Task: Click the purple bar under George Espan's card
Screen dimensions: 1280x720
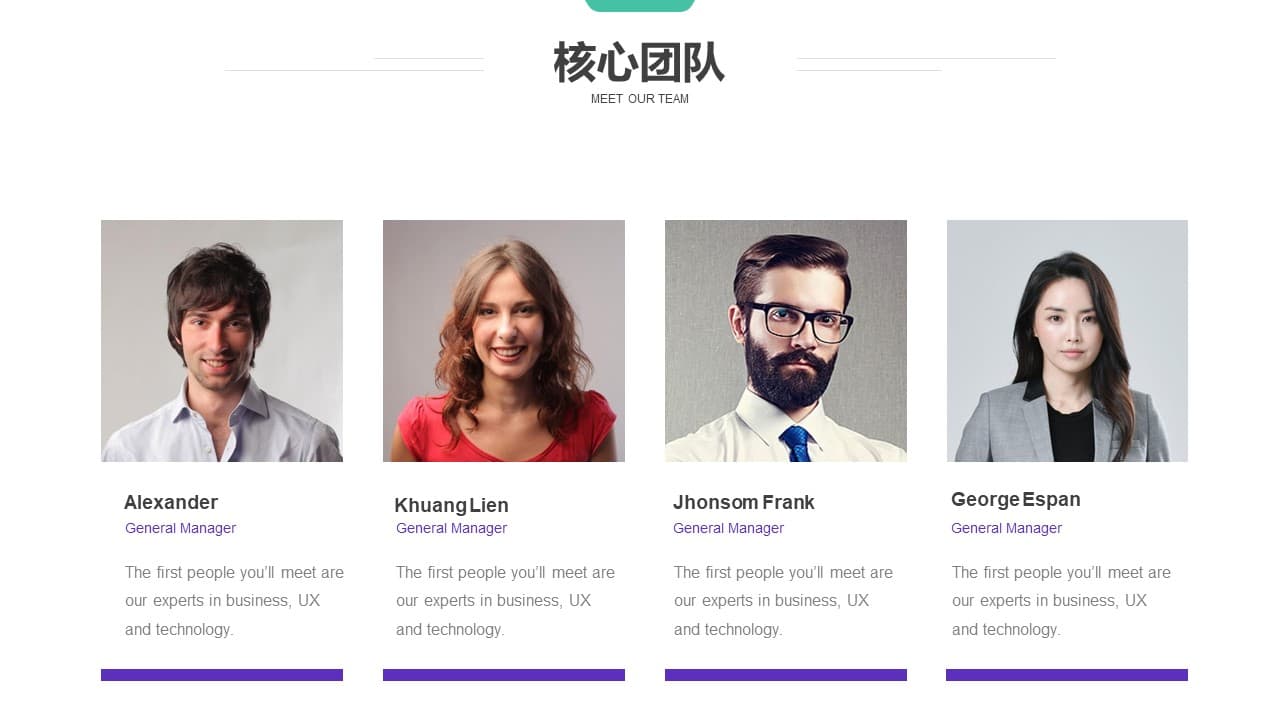Action: pyautogui.click(x=1067, y=675)
